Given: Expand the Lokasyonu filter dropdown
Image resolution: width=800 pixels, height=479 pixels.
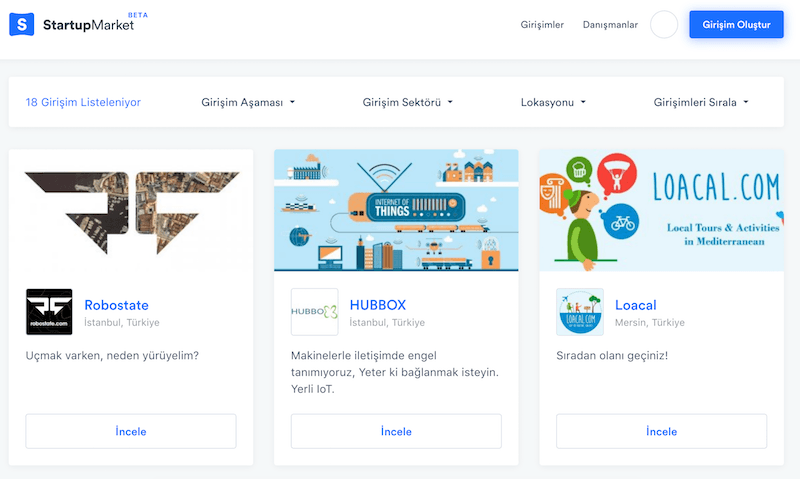Looking at the screenshot, I should coord(553,102).
